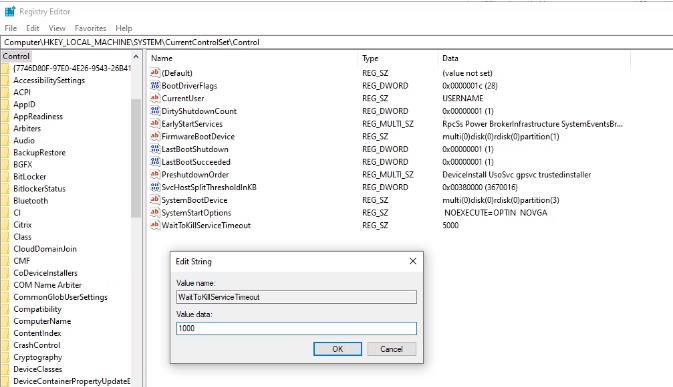Viewport: 673px width, 387px height.
Task: Select the DeviceClasses key
Action: (x=38, y=369)
